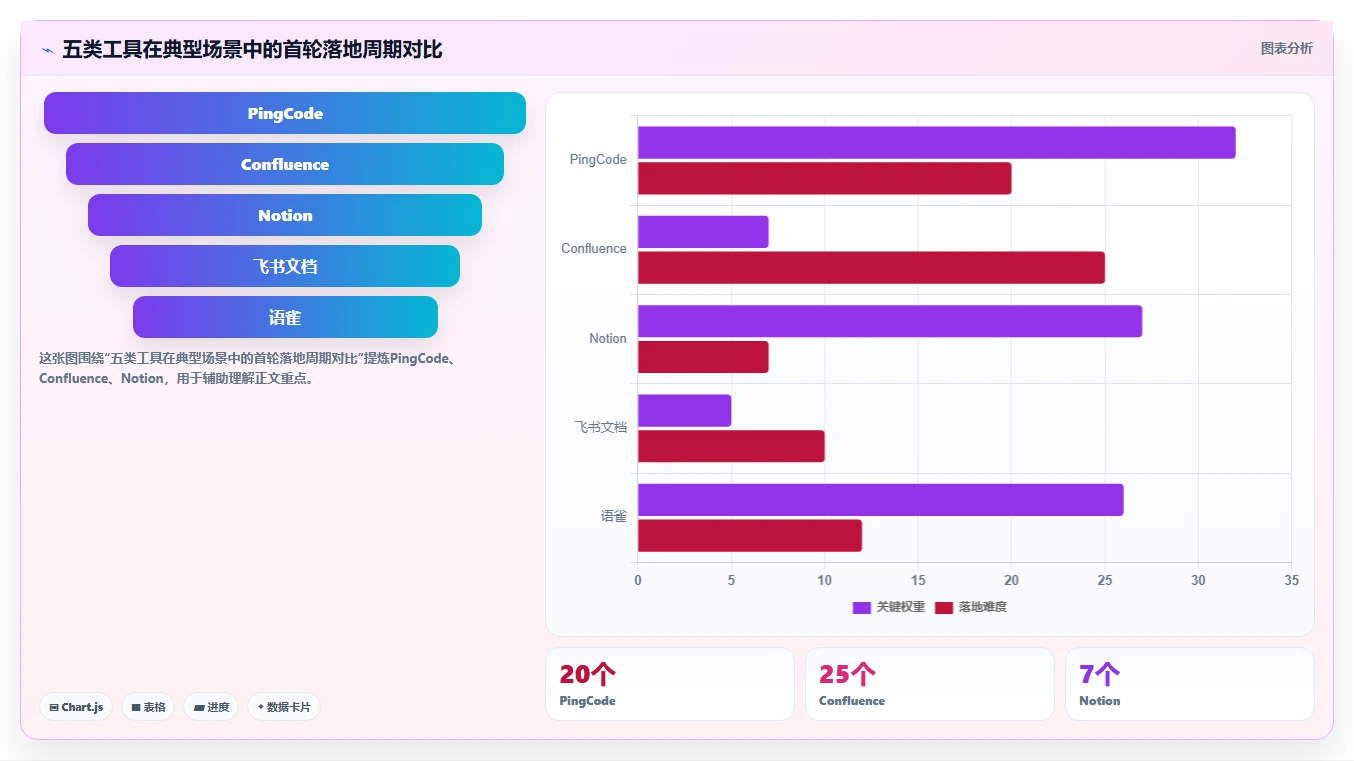Click 飞书文档 purple 关键权重 bar

[684, 411]
